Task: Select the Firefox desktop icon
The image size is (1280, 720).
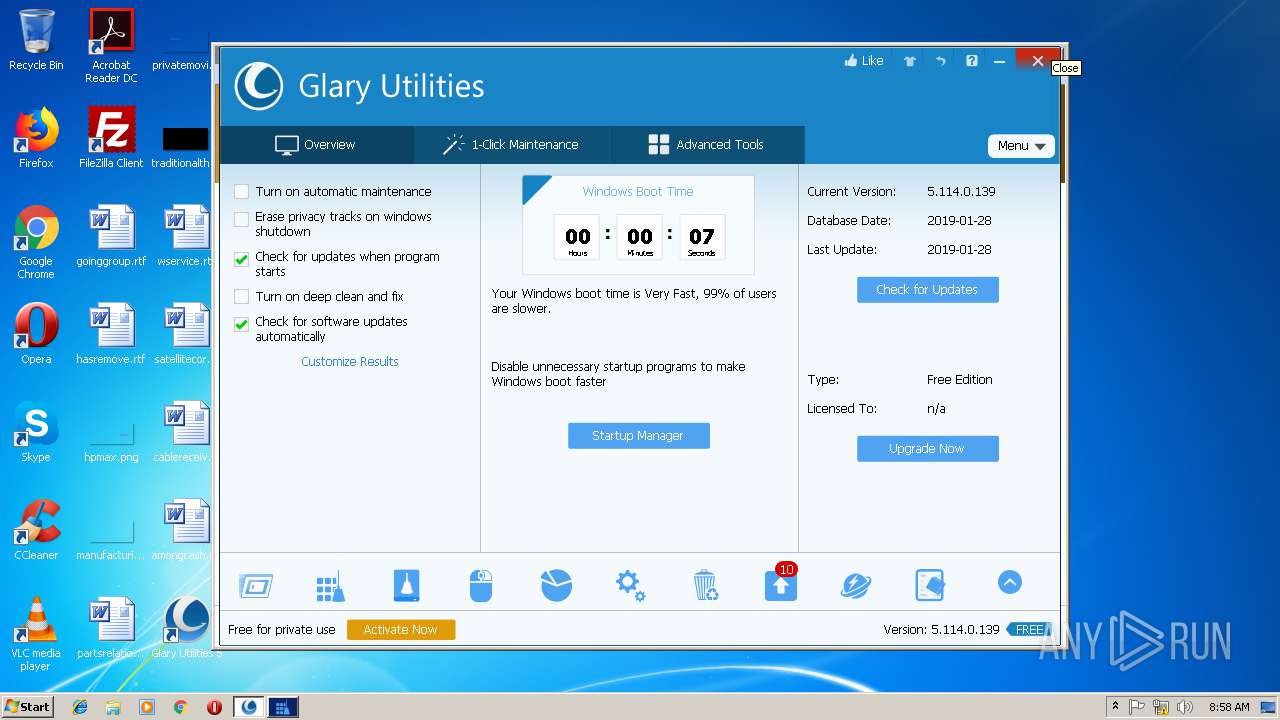Action: (x=36, y=138)
